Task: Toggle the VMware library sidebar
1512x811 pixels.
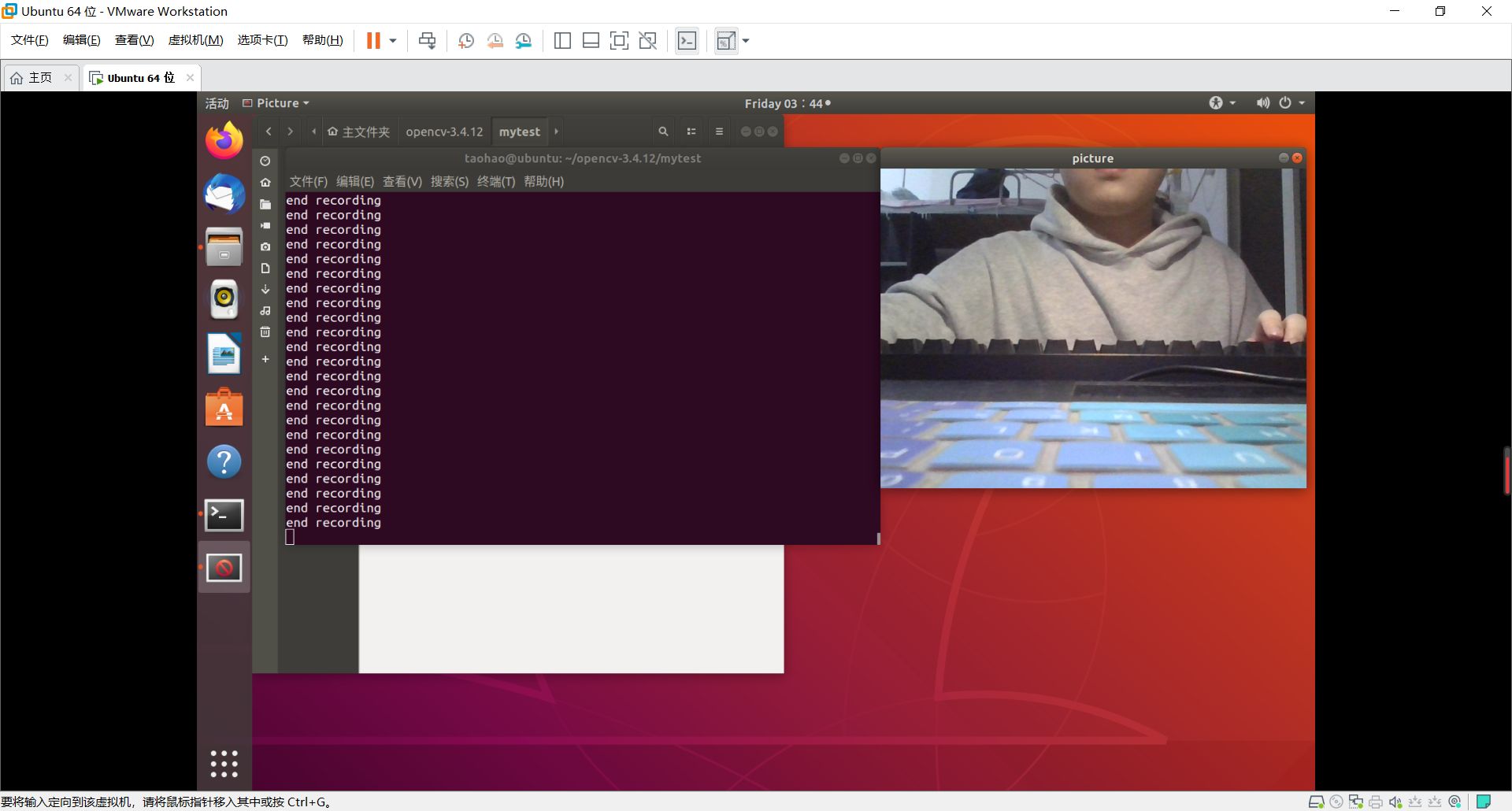Action: (x=562, y=40)
